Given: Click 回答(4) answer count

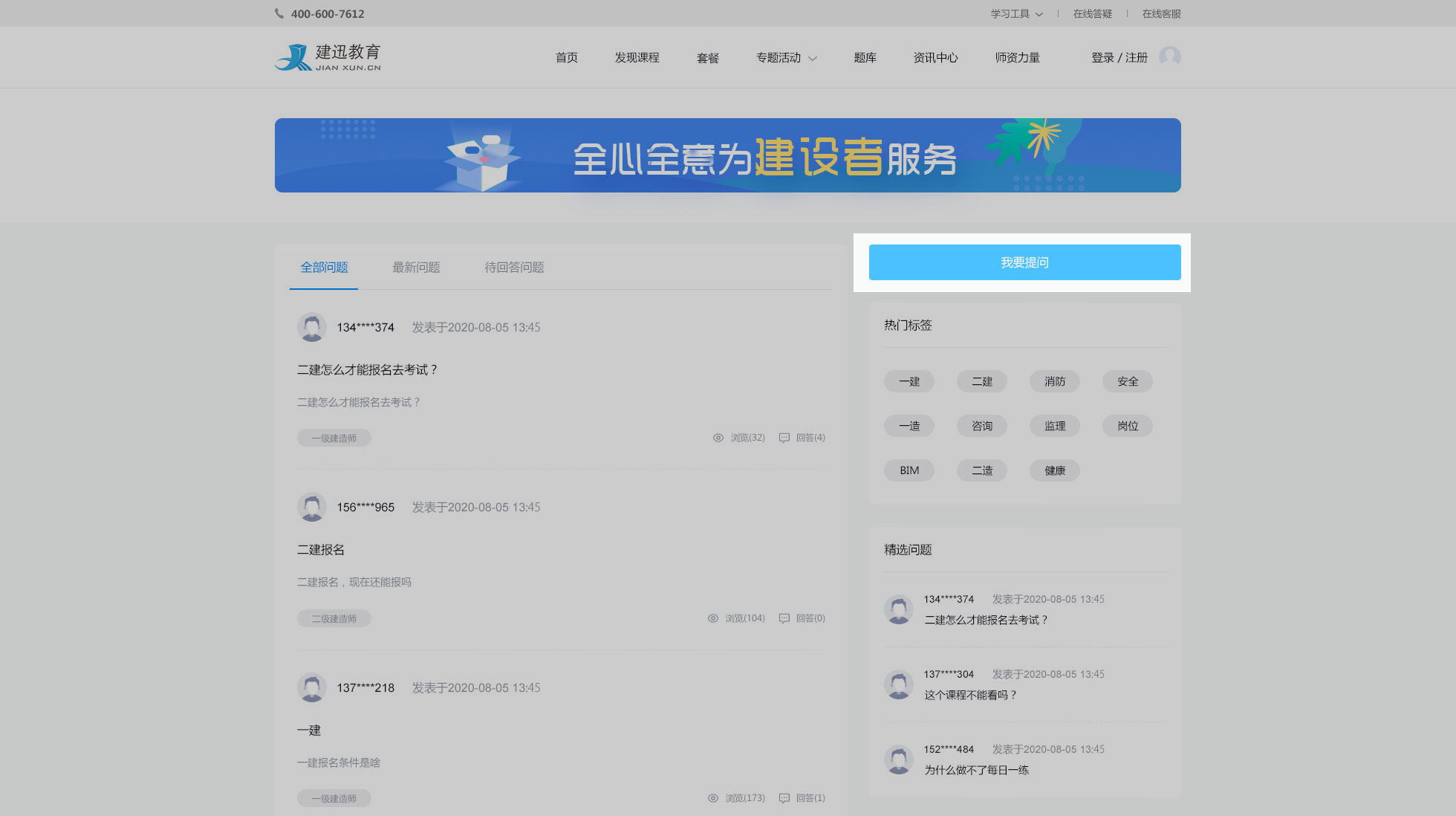Looking at the screenshot, I should tap(810, 438).
